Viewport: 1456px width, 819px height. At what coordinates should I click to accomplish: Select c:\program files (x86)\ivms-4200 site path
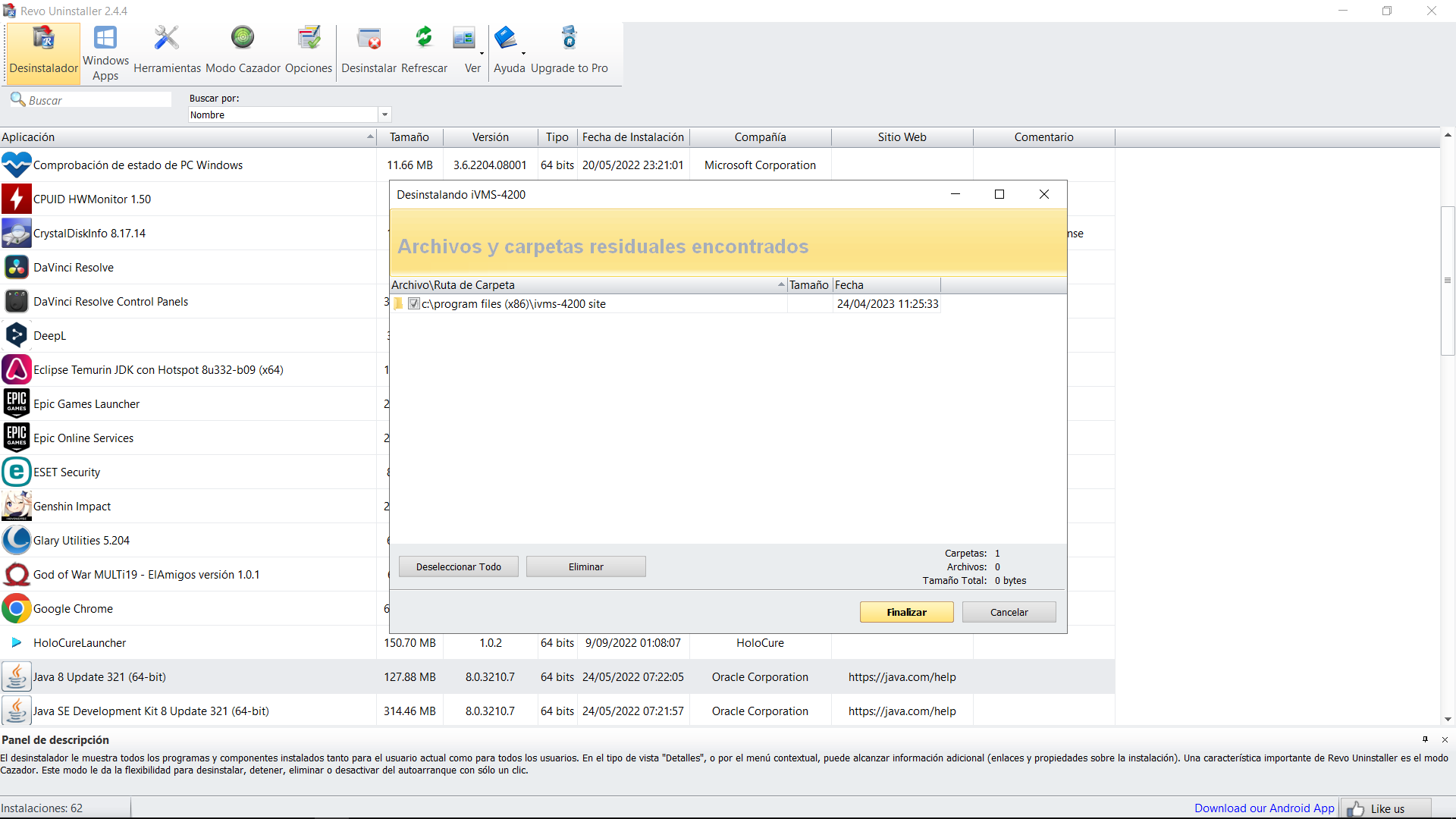(513, 303)
